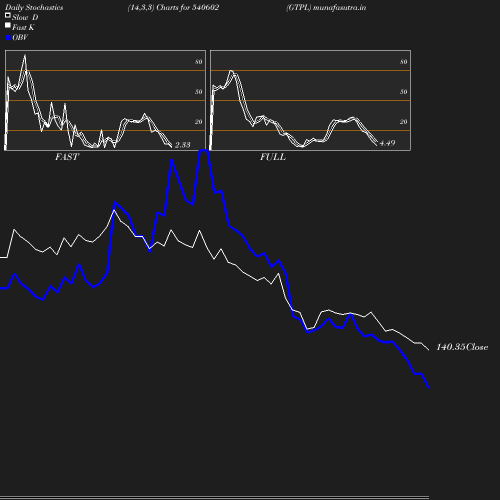The width and height of the screenshot is (500, 500).
Task: Click the 50 axis label in FAST chart
Action: point(199,92)
